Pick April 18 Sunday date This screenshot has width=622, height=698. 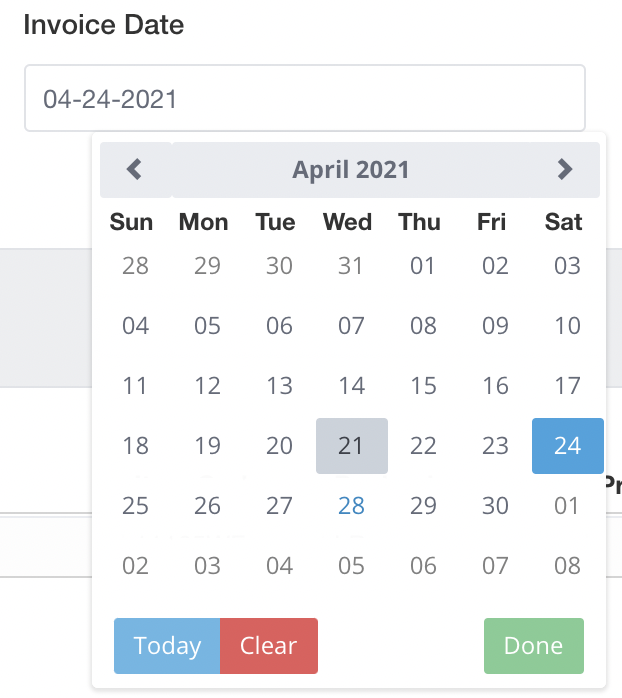pos(135,446)
